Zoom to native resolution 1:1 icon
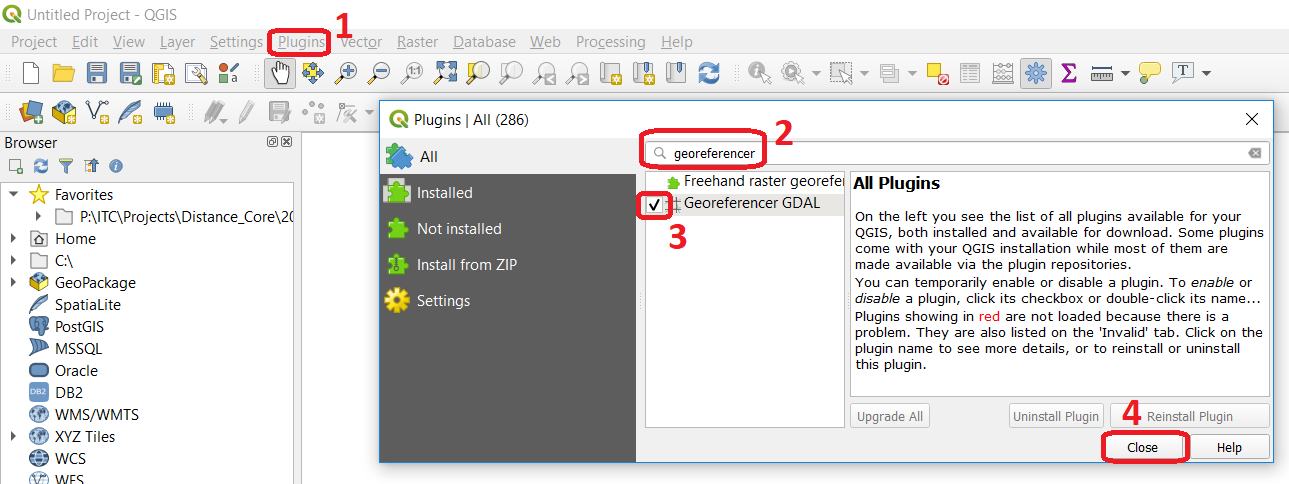This screenshot has height=484, width=1289. coord(412,73)
